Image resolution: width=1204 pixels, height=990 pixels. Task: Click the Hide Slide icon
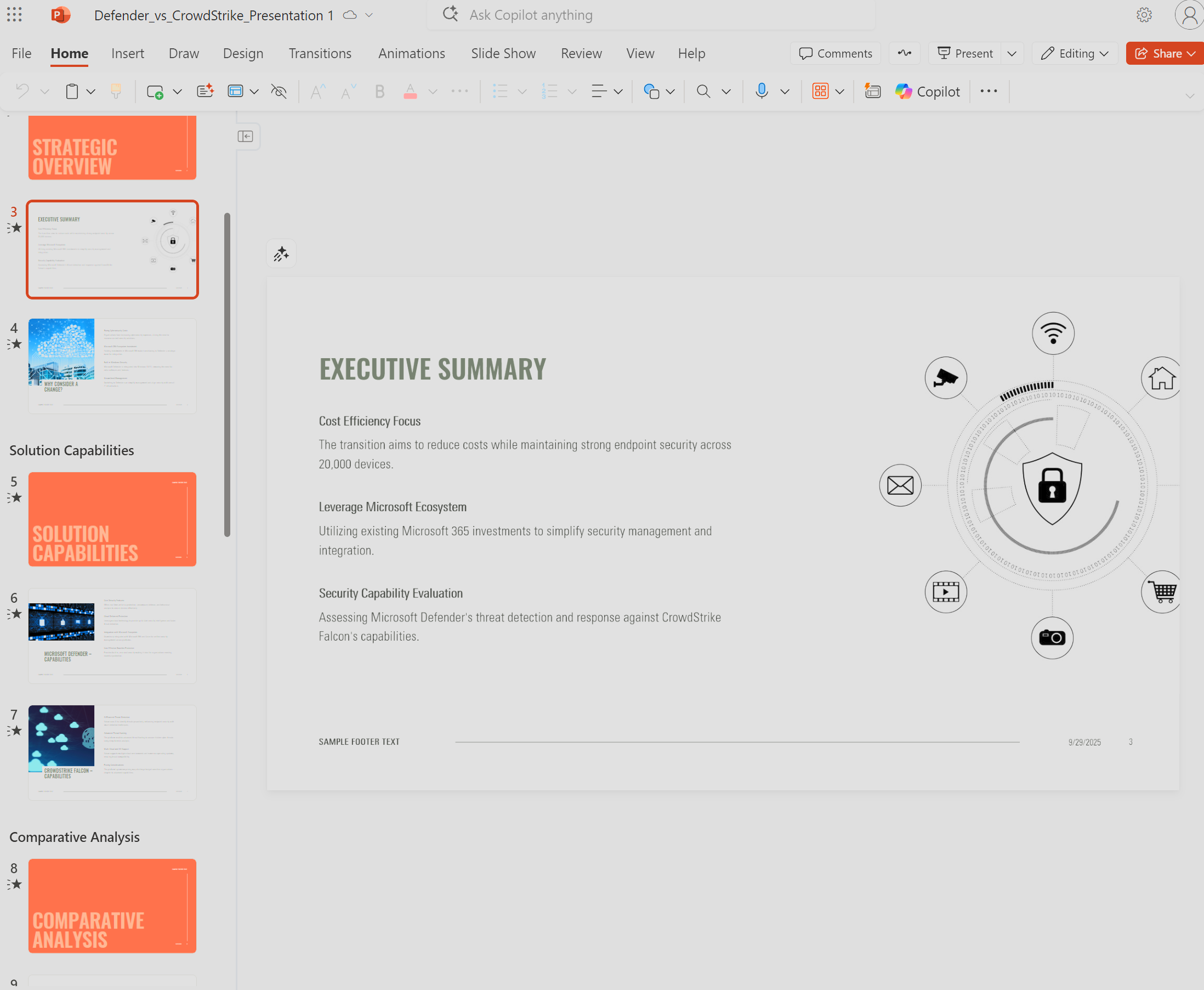(279, 91)
